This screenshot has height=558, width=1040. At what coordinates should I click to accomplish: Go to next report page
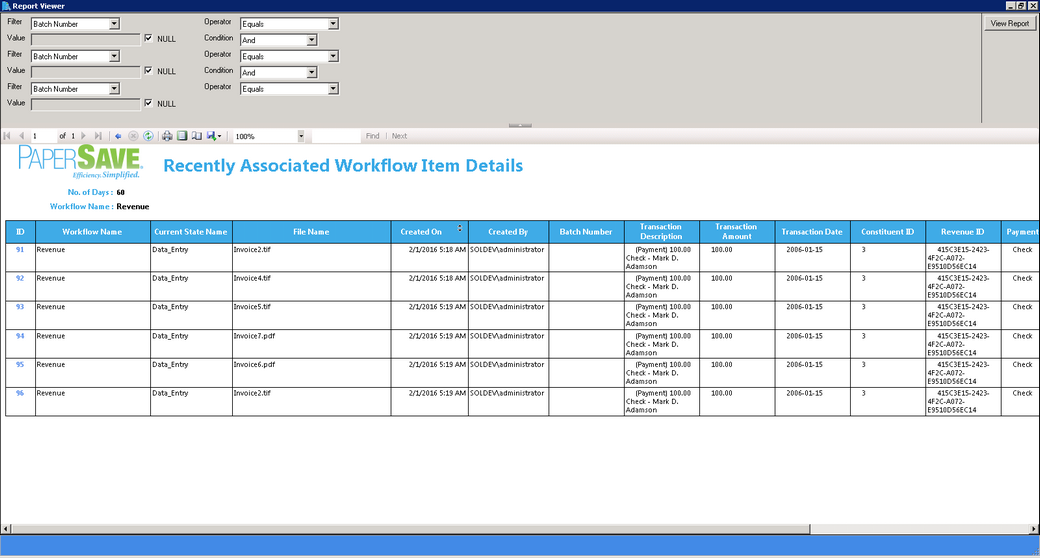[84, 136]
